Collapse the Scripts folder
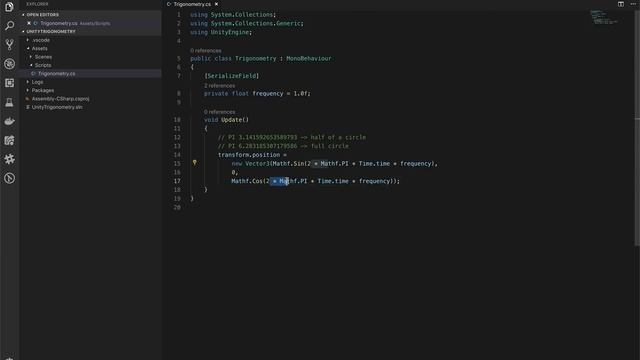Viewport: 640px width, 360px height. [43, 65]
